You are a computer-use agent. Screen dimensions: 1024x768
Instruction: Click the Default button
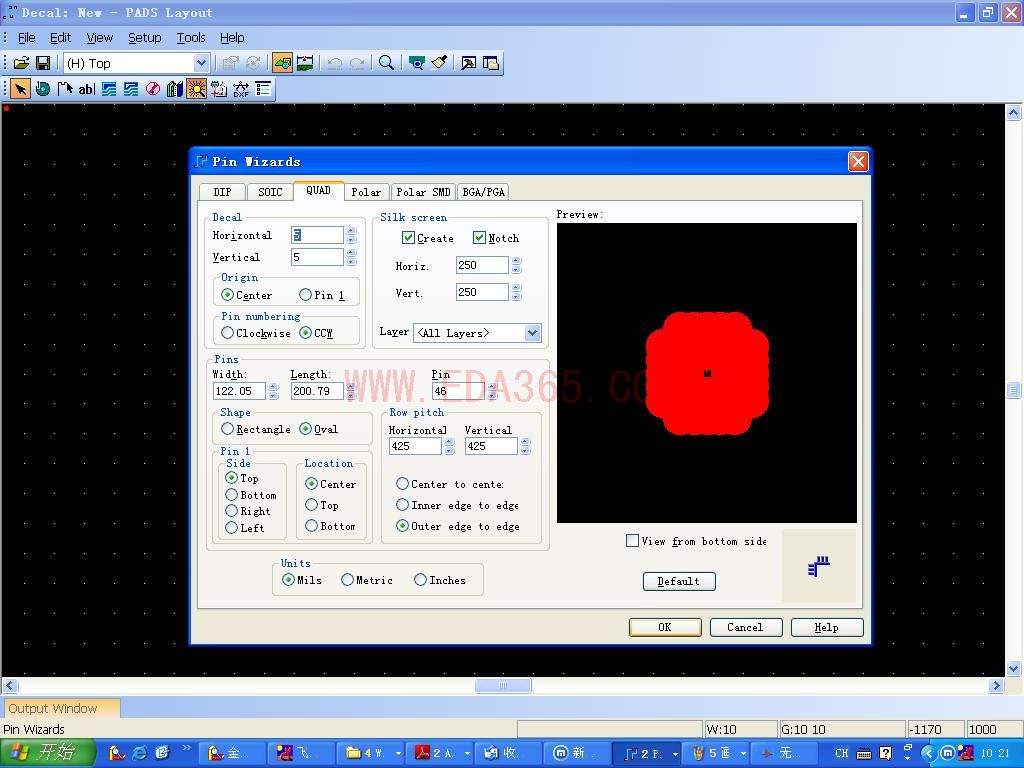[679, 581]
